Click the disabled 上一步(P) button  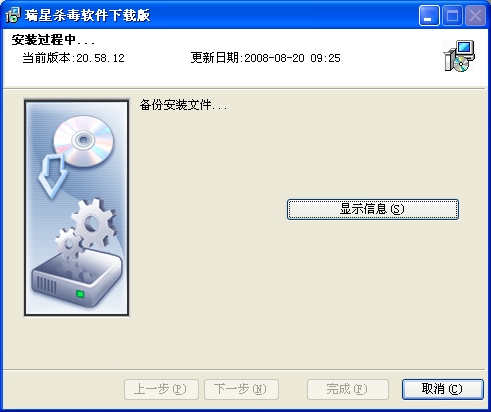click(x=161, y=389)
